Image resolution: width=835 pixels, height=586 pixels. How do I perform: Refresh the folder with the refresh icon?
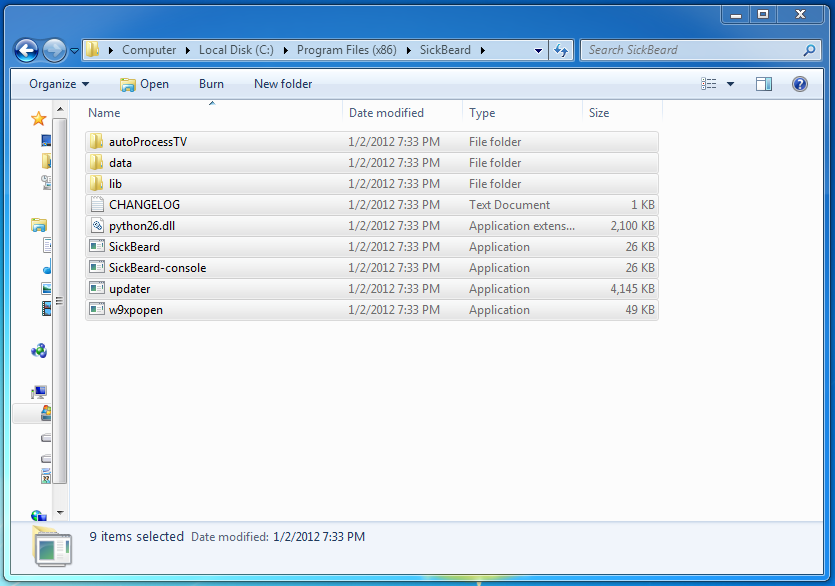[x=561, y=51]
